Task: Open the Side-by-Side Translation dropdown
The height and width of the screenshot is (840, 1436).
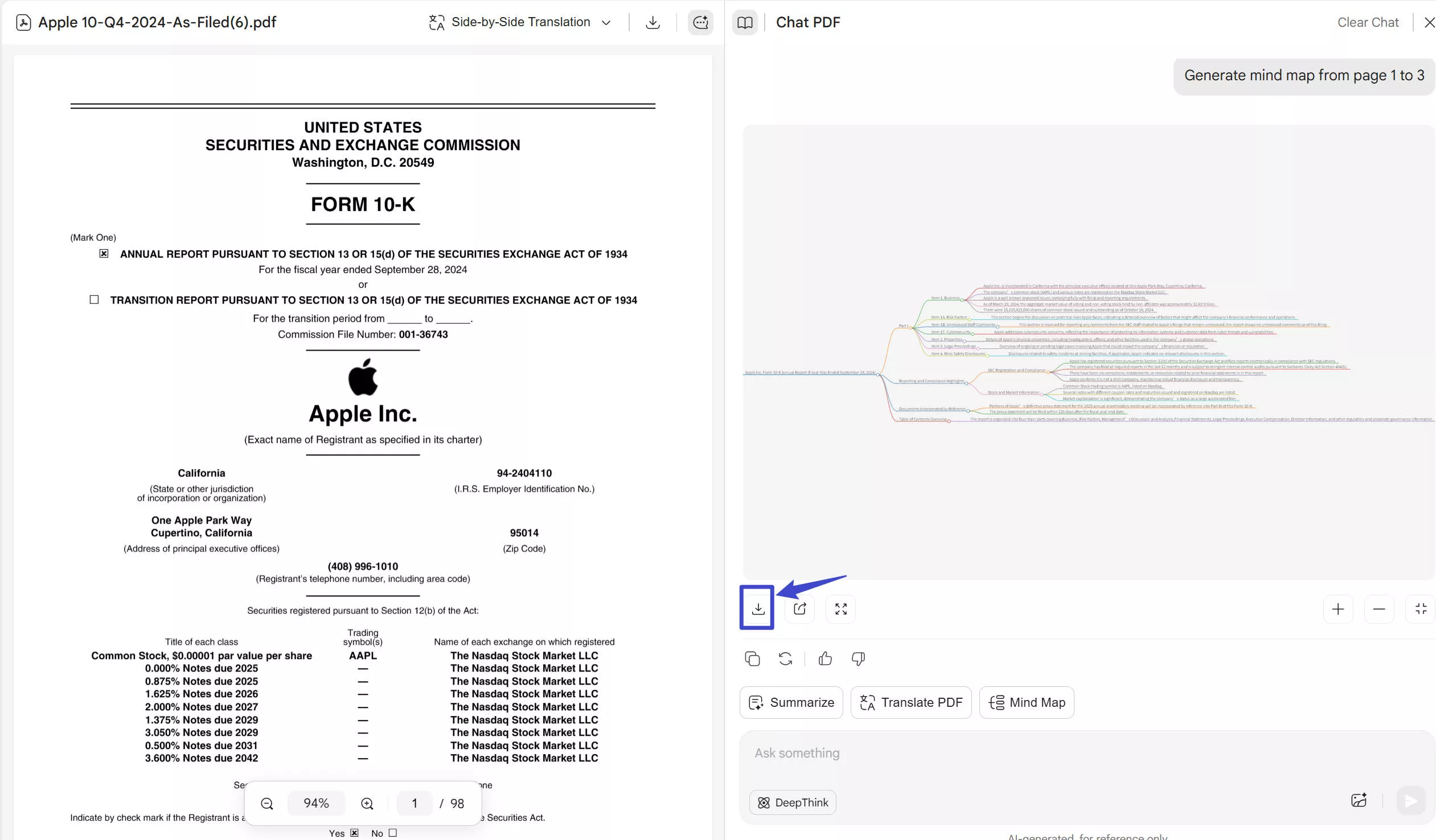Action: pos(520,22)
